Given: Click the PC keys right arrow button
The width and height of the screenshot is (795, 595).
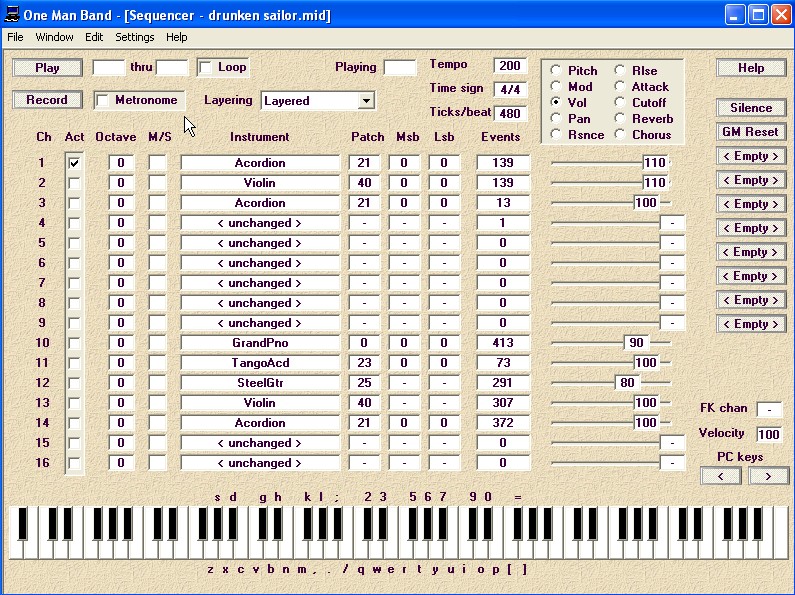Looking at the screenshot, I should click(x=769, y=476).
